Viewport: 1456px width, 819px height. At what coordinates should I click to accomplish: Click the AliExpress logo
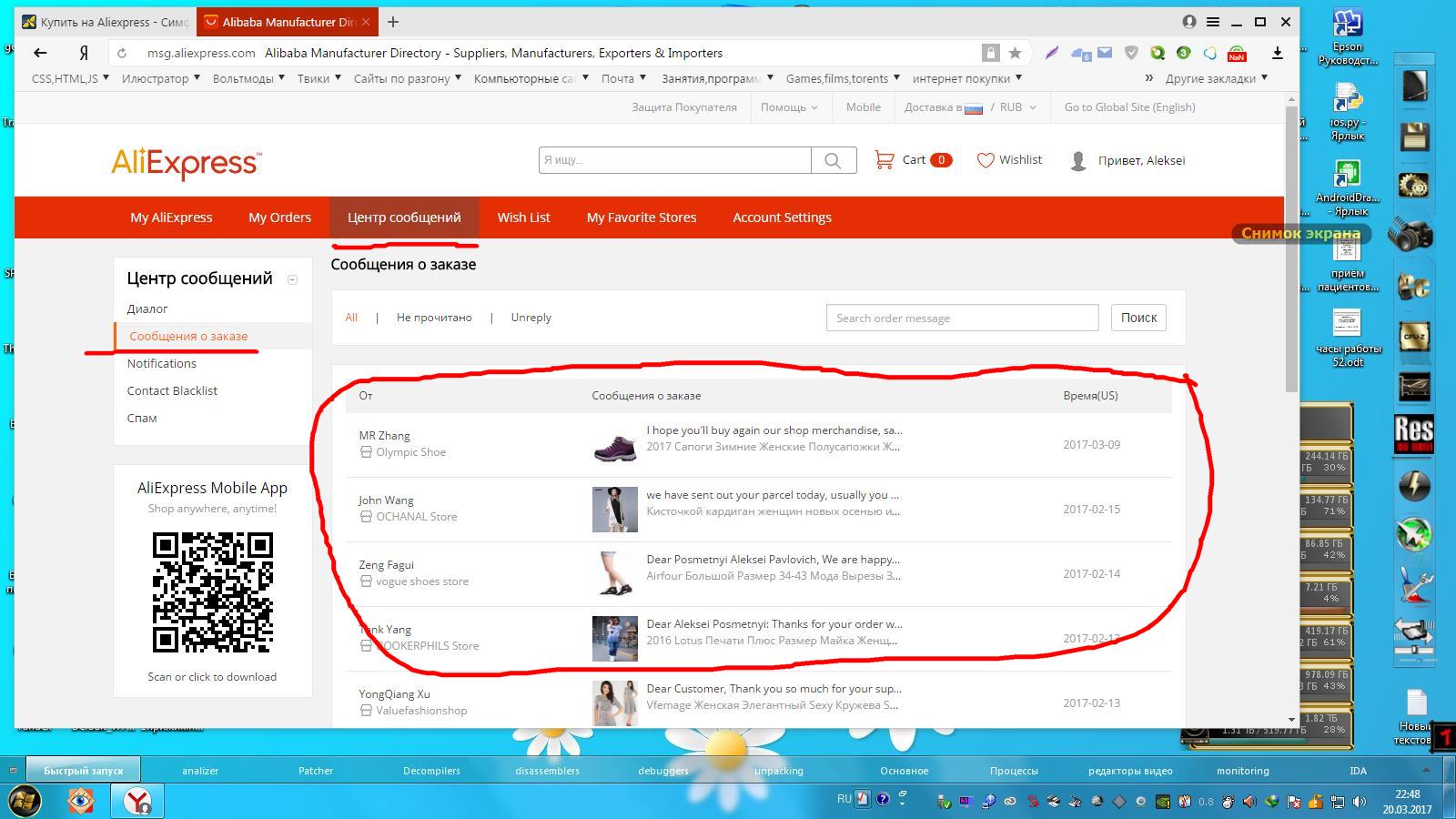tap(187, 163)
